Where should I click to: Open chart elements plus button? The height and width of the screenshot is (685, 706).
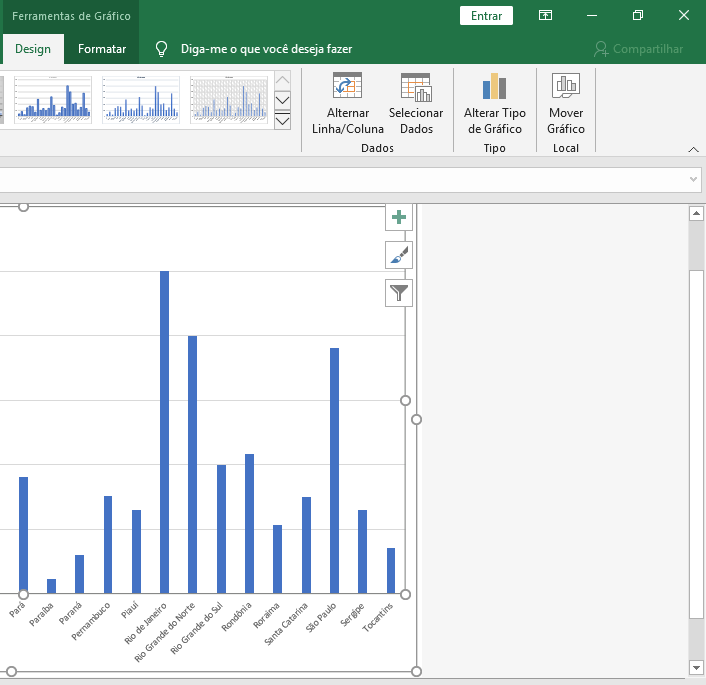399,218
